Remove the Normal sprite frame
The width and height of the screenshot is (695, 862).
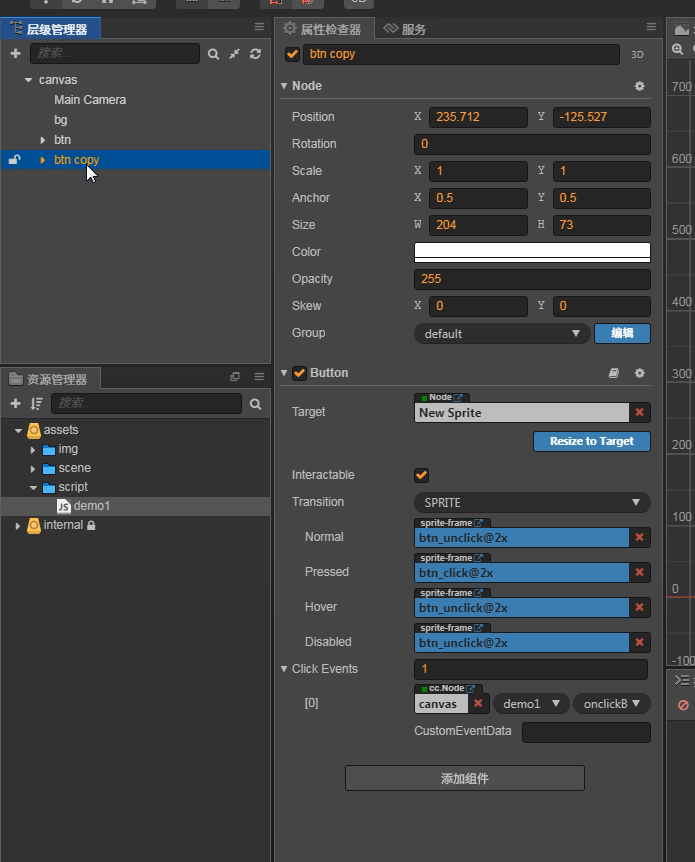point(639,537)
